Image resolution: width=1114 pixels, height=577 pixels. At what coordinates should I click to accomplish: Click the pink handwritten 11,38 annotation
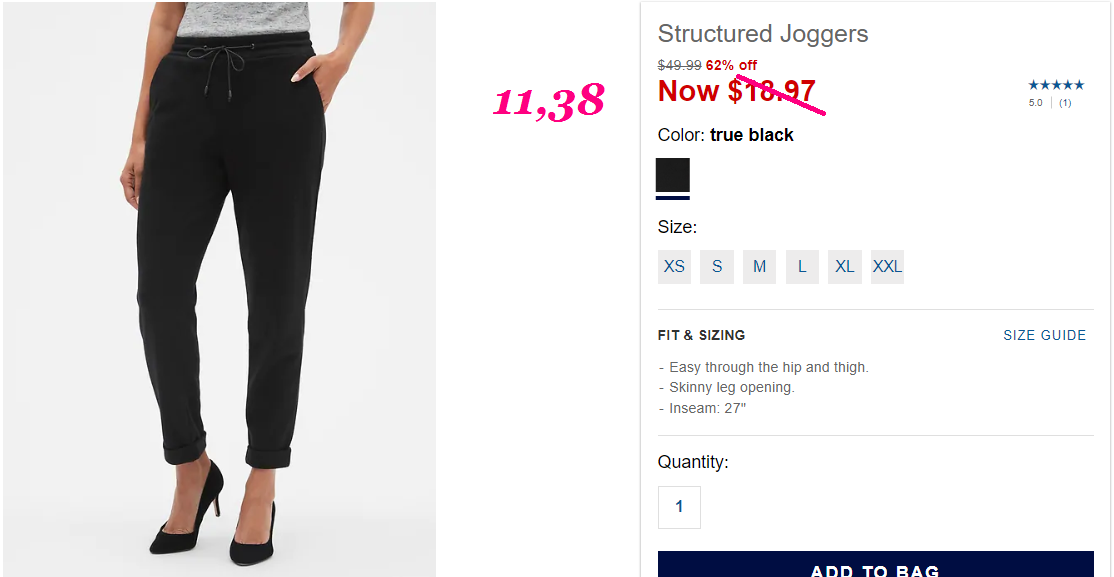[548, 102]
